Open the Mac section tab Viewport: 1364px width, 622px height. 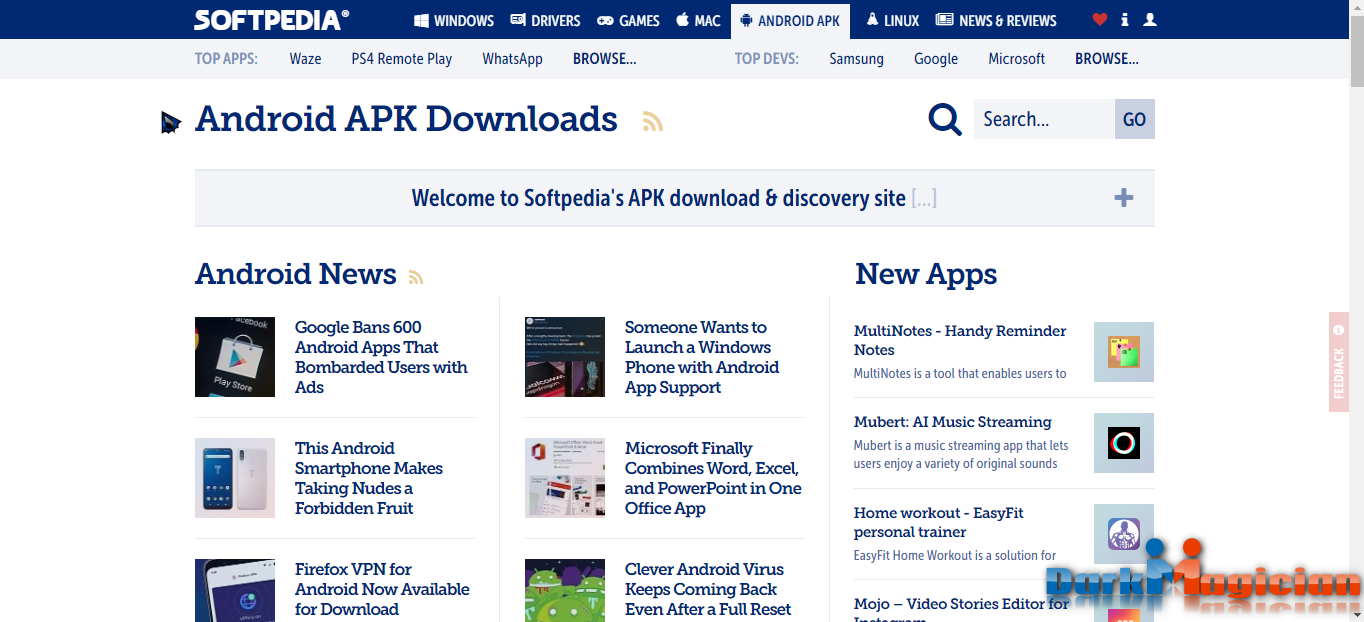tap(698, 20)
